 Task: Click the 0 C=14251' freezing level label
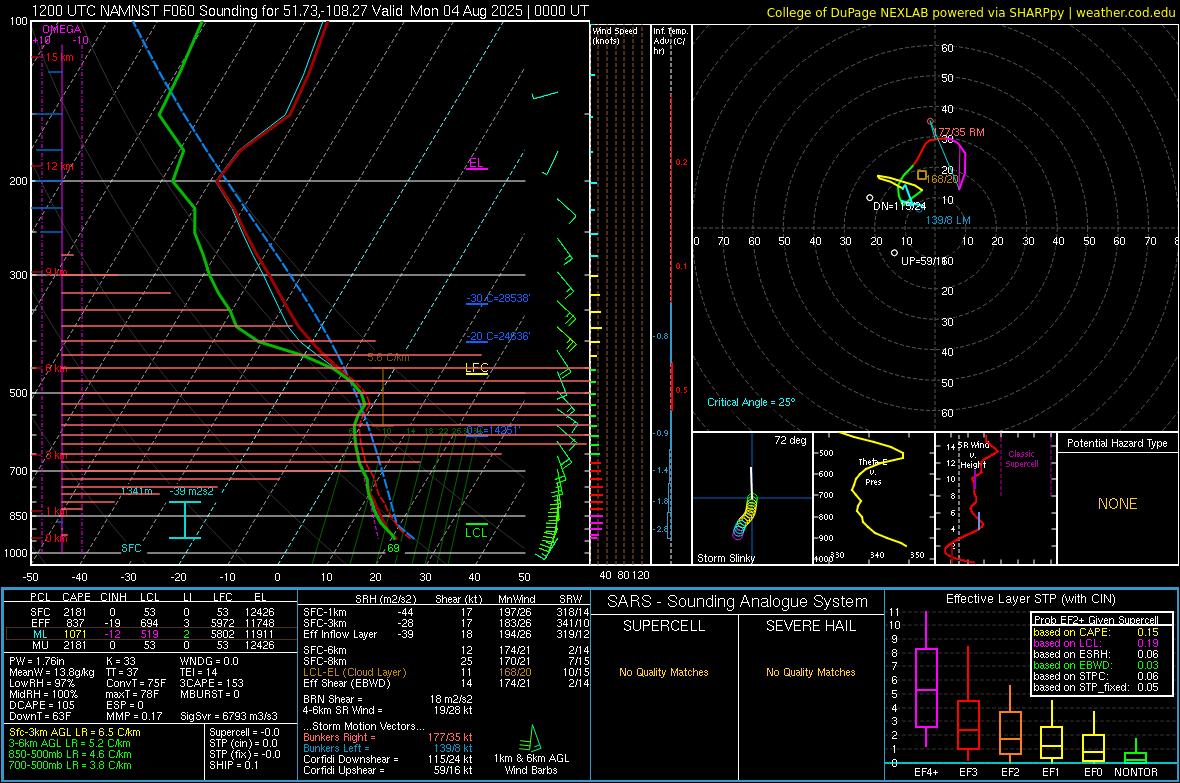coord(493,430)
